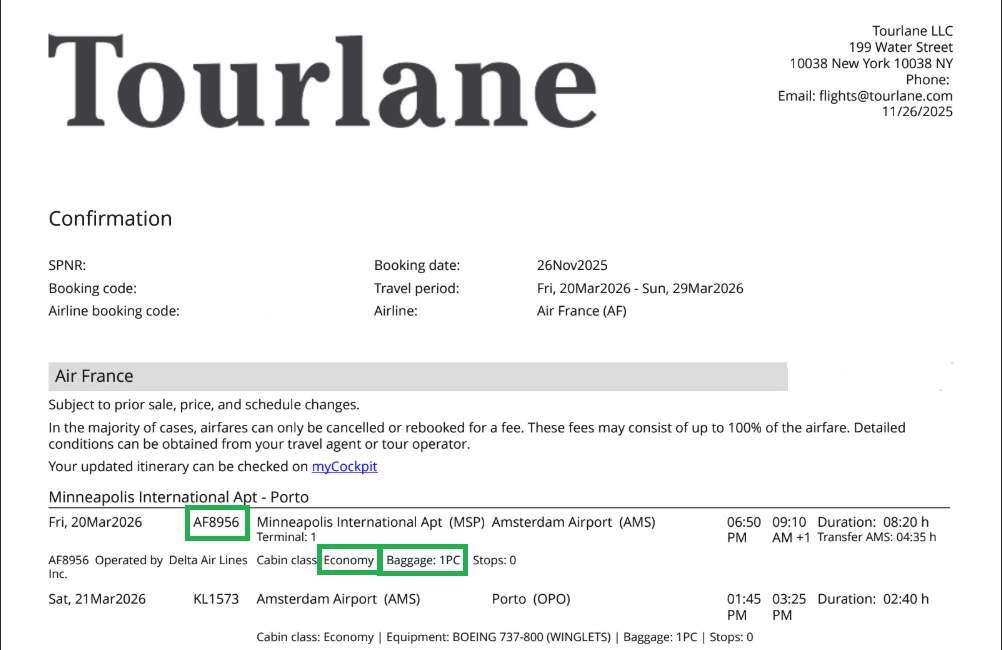Click the green-boxed Baggage: 1PC text
This screenshot has height=650, width=1002.
423,561
